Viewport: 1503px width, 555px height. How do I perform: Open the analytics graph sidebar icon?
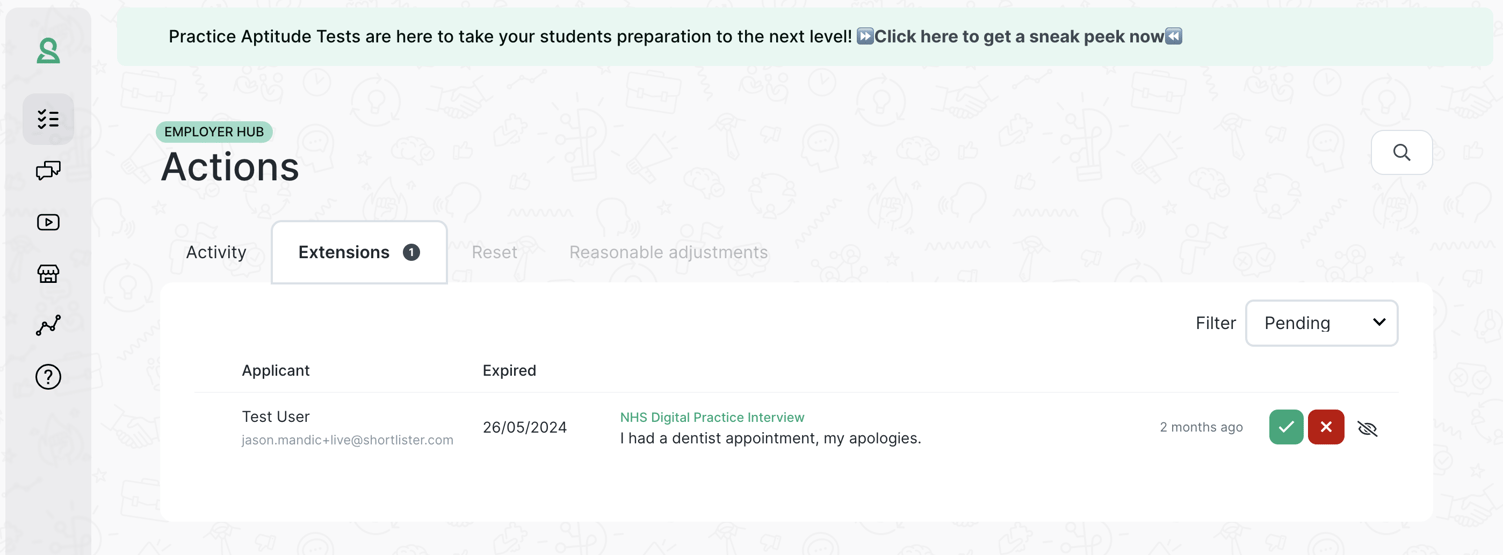[x=48, y=325]
